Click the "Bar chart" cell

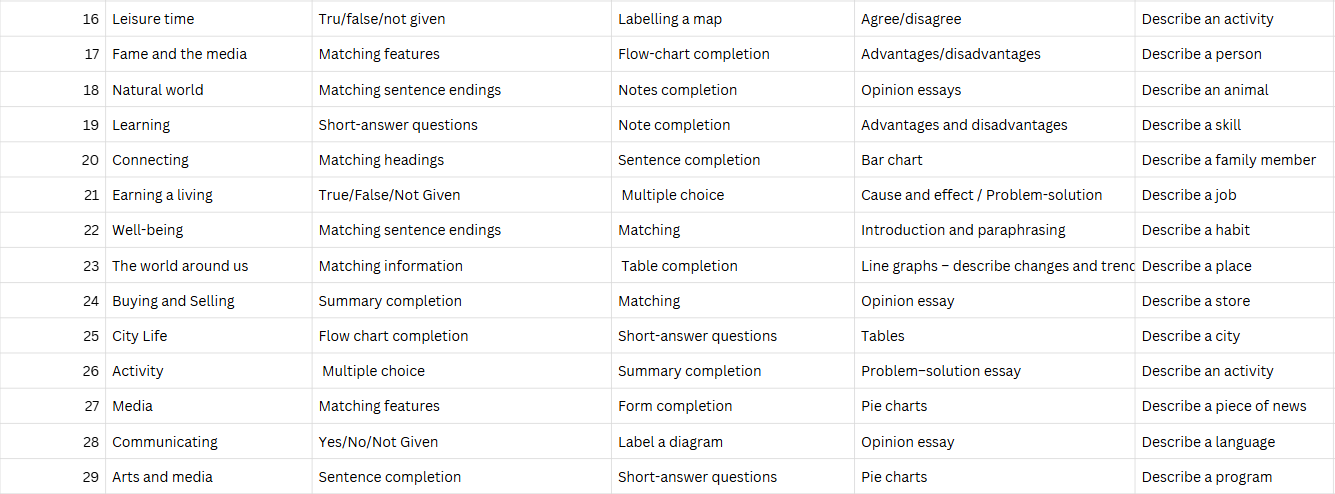coord(891,160)
